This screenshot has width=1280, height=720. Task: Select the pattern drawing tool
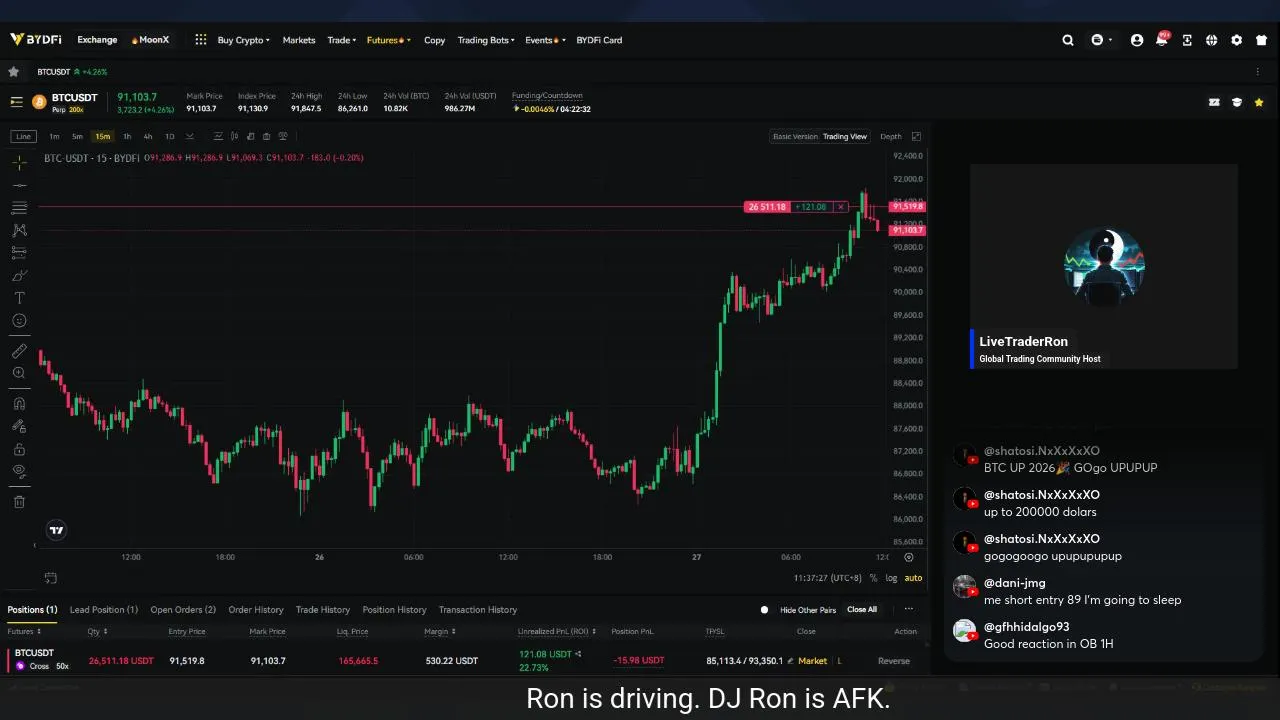click(19, 230)
